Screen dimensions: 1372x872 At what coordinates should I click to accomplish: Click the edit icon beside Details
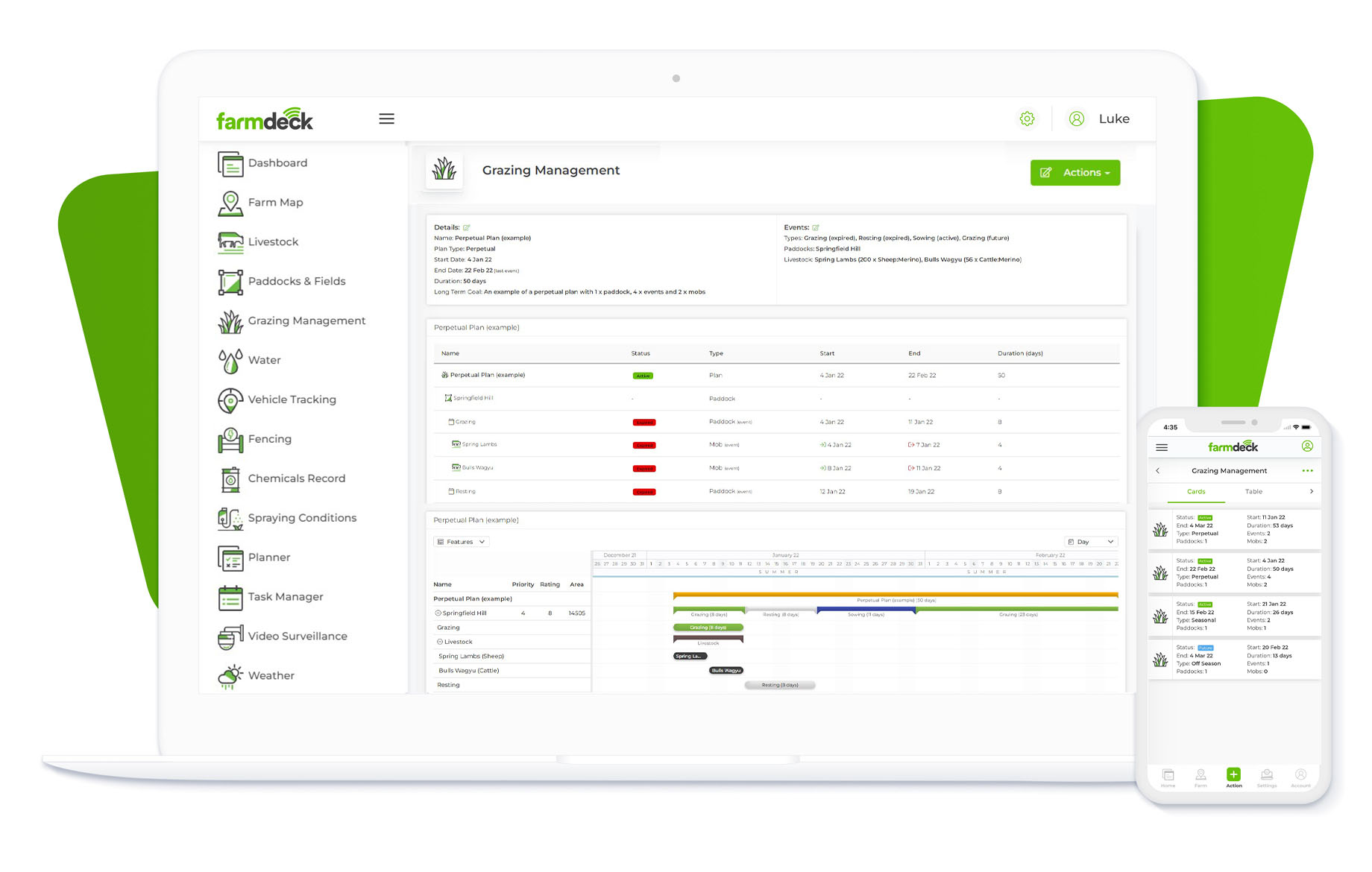[x=467, y=227]
